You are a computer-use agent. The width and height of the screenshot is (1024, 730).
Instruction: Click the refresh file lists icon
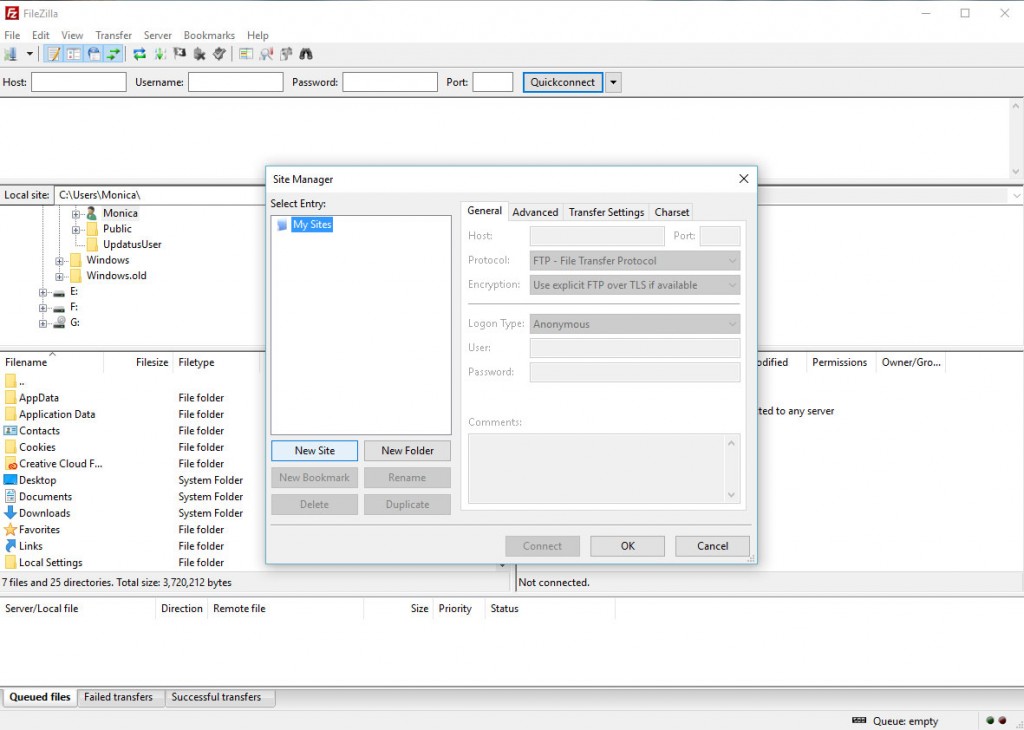click(x=139, y=54)
